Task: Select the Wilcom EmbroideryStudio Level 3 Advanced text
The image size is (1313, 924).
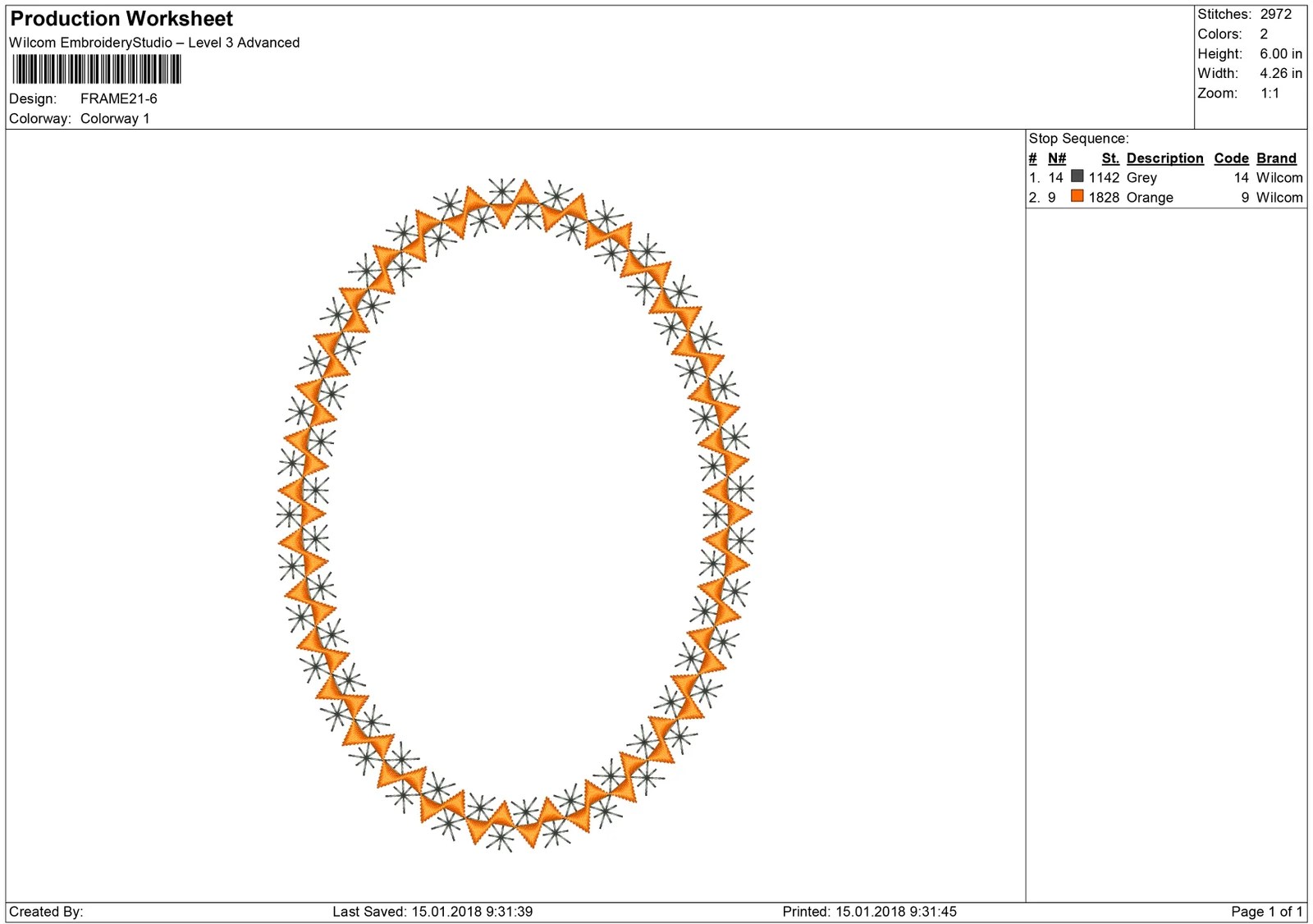Action: pyautogui.click(x=154, y=43)
